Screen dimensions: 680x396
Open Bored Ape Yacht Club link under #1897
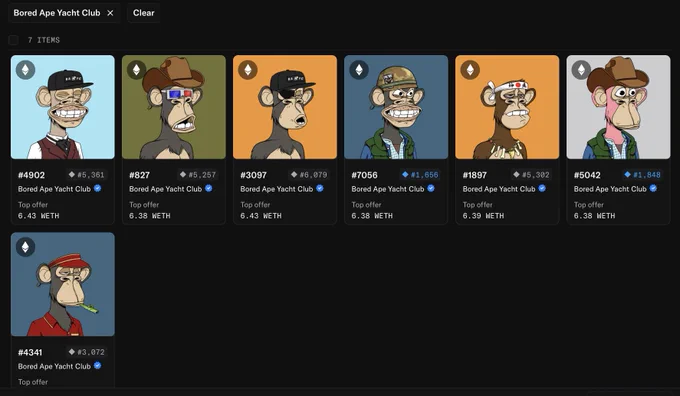tap(499, 189)
